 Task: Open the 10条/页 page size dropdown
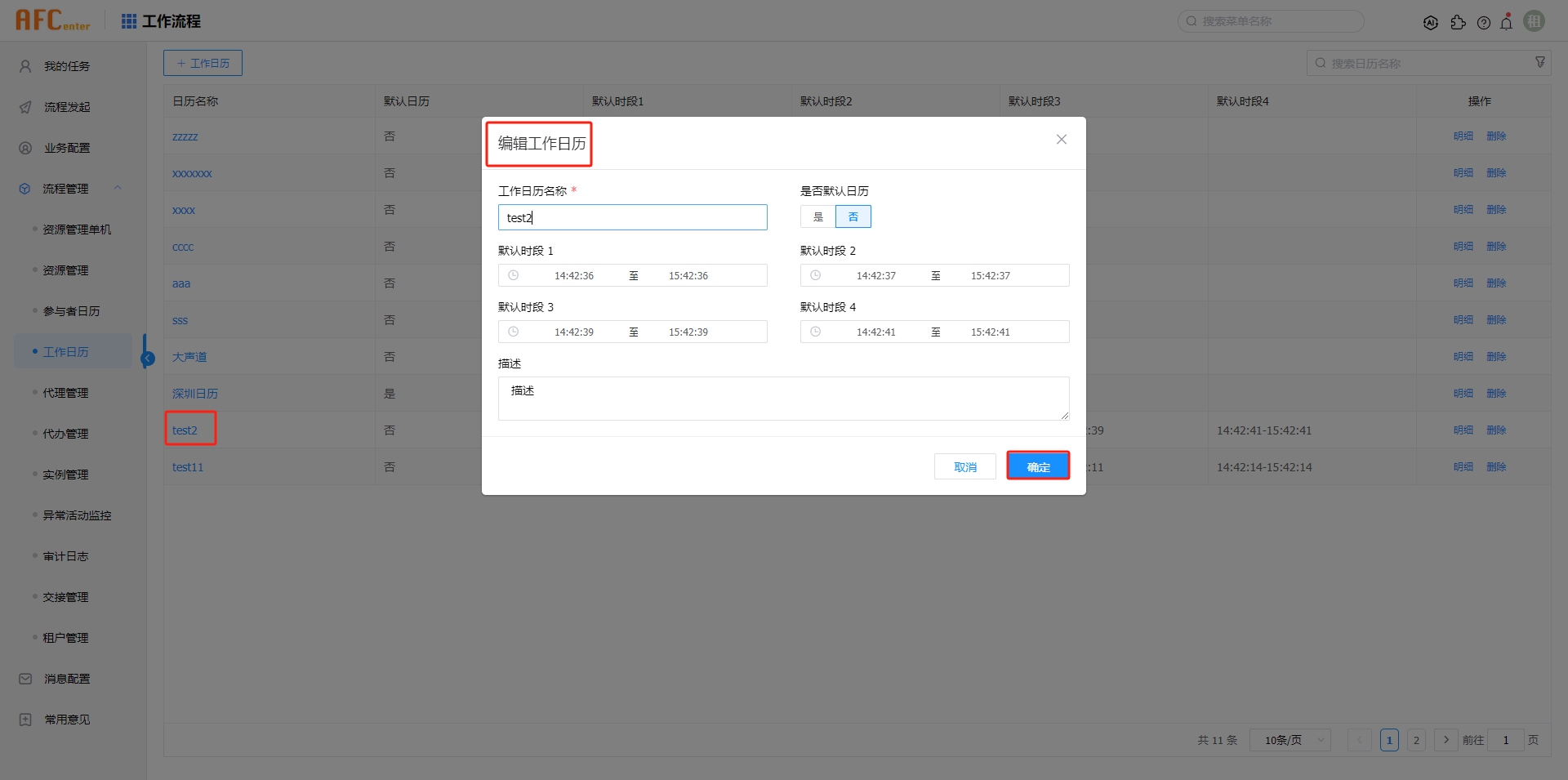click(x=1290, y=740)
